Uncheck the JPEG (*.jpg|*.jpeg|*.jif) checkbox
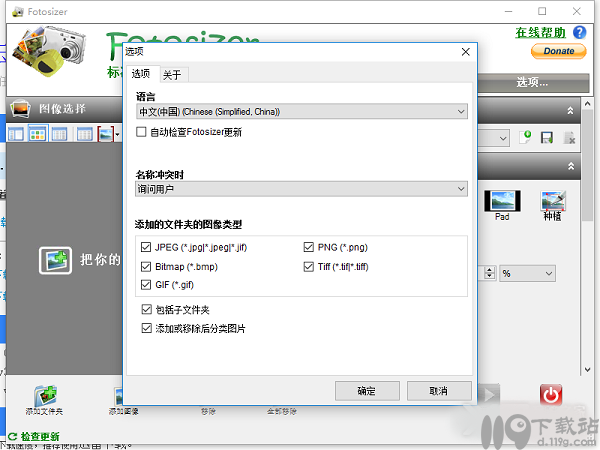 click(146, 247)
